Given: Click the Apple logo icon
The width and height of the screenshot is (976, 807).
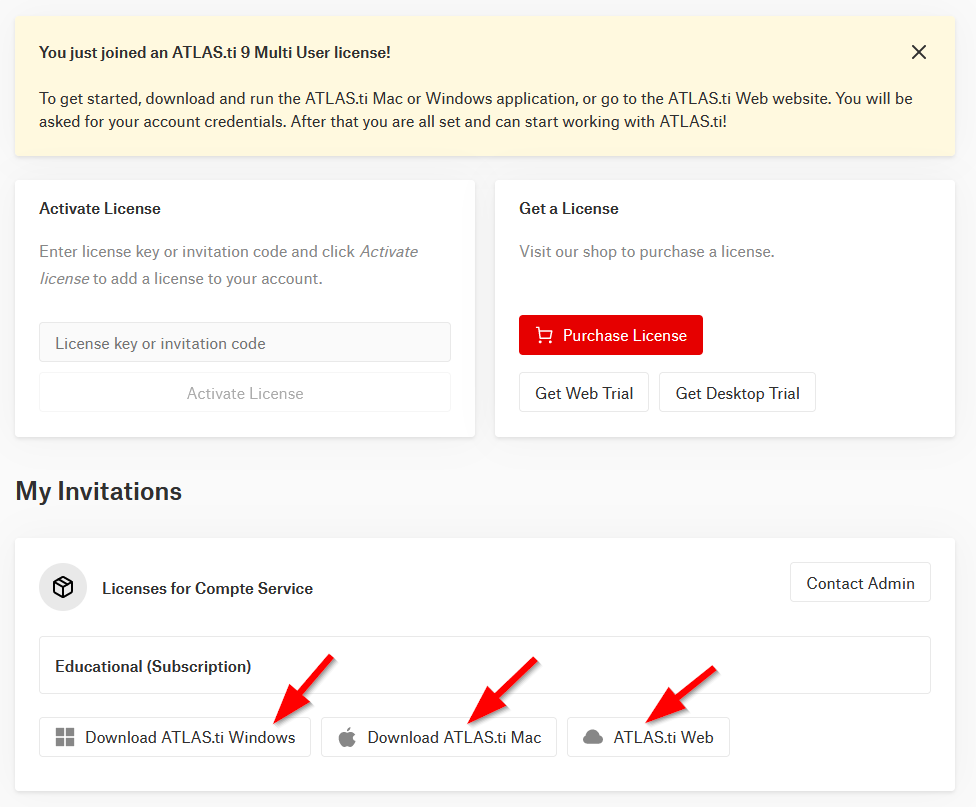Looking at the screenshot, I should point(347,738).
